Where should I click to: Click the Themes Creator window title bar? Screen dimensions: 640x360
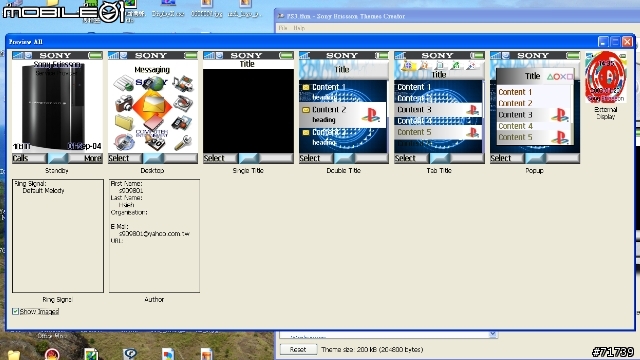(x=457, y=16)
